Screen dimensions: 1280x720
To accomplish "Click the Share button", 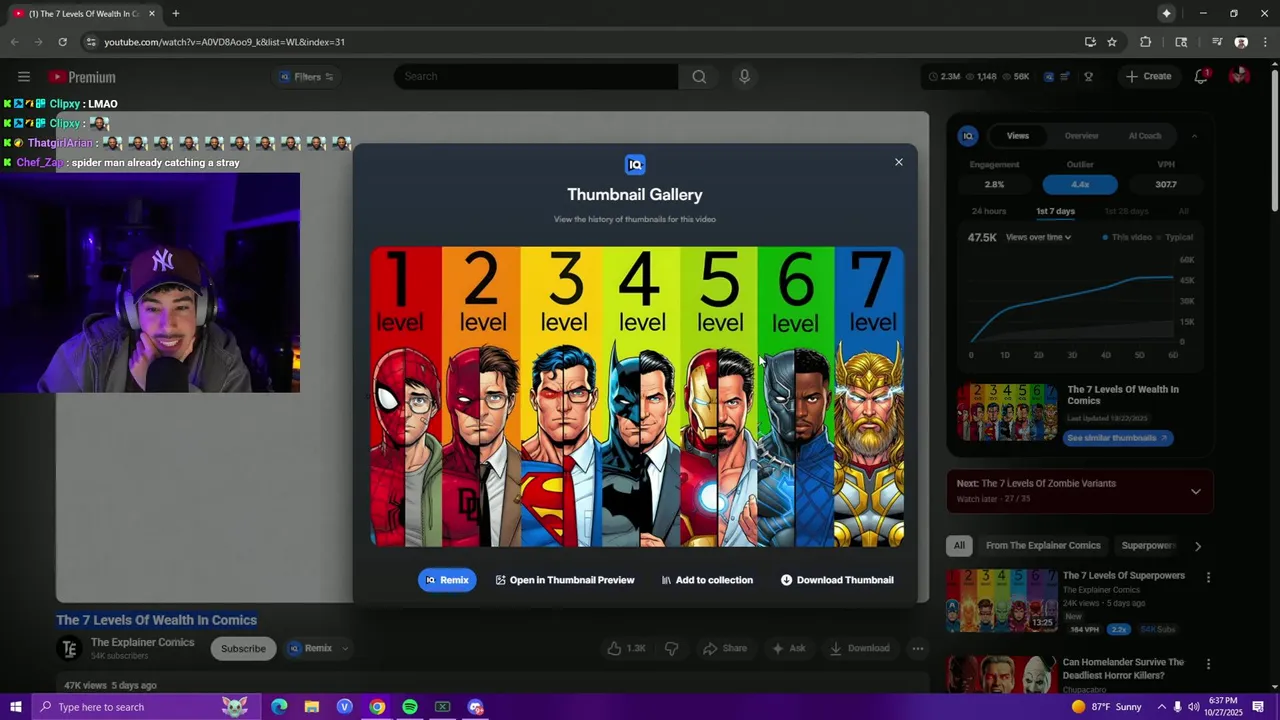I will [725, 649].
